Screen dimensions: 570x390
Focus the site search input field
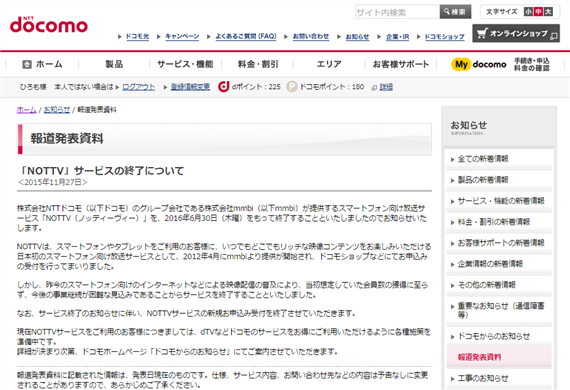(397, 12)
